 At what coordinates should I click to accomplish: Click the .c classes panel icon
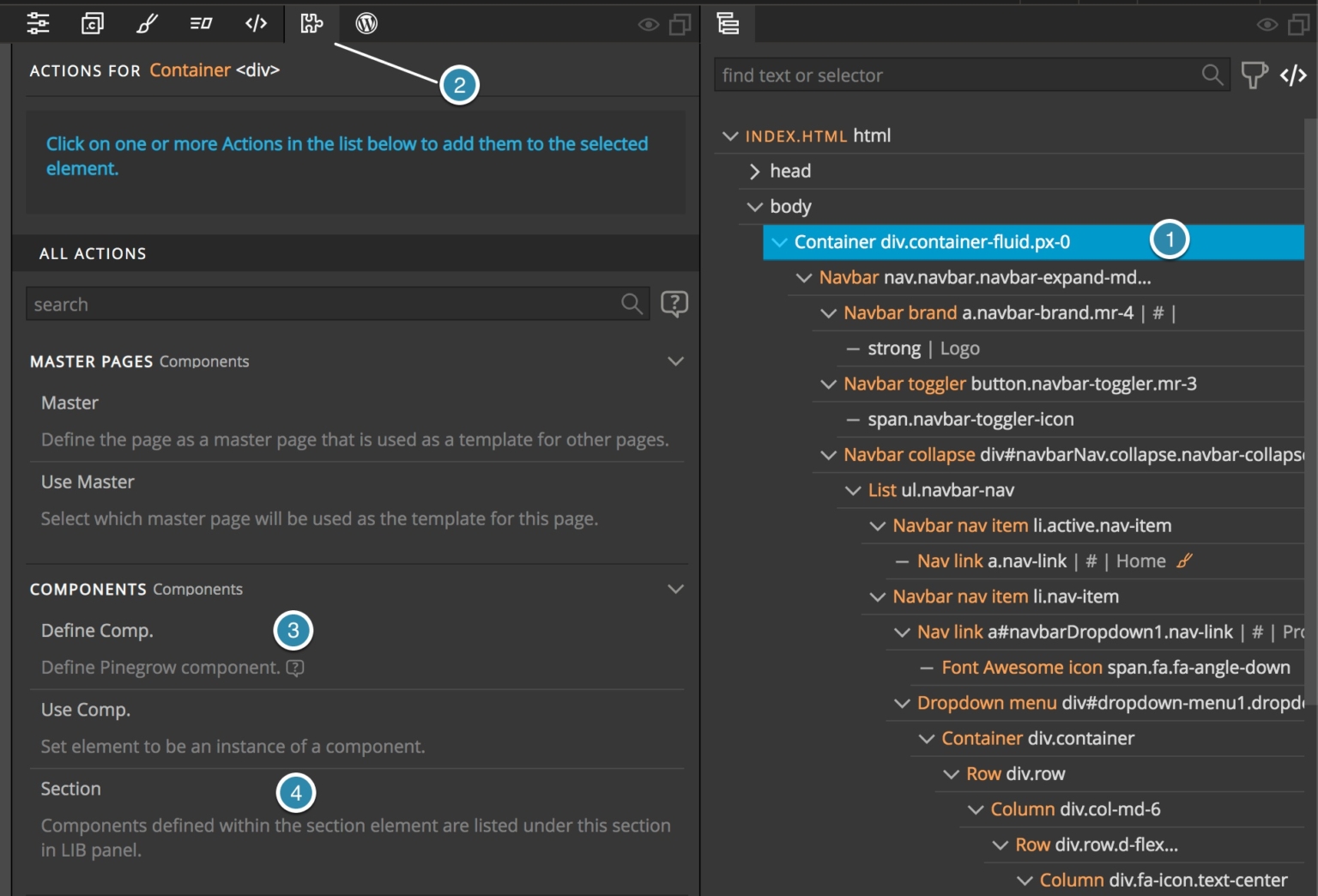[92, 23]
